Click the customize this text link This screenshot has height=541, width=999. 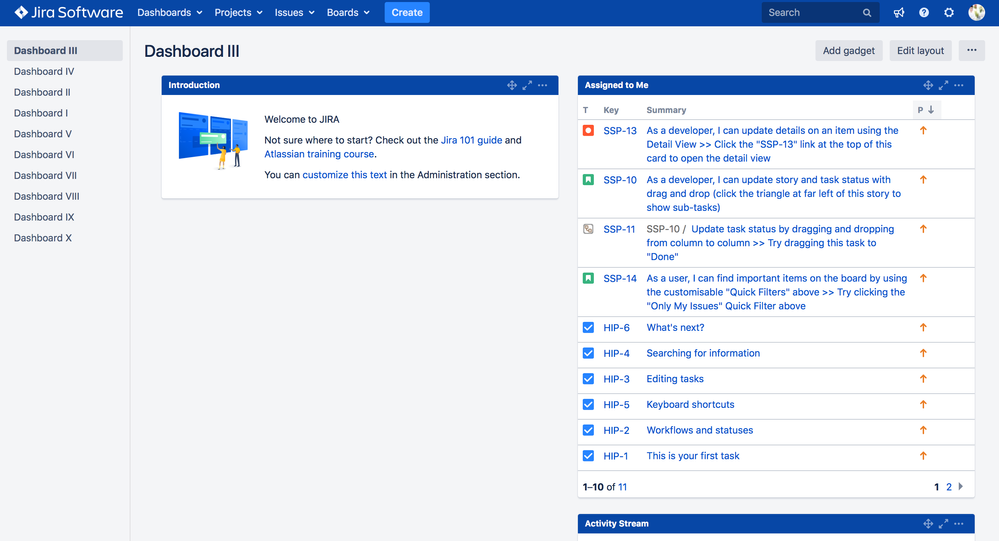point(345,175)
